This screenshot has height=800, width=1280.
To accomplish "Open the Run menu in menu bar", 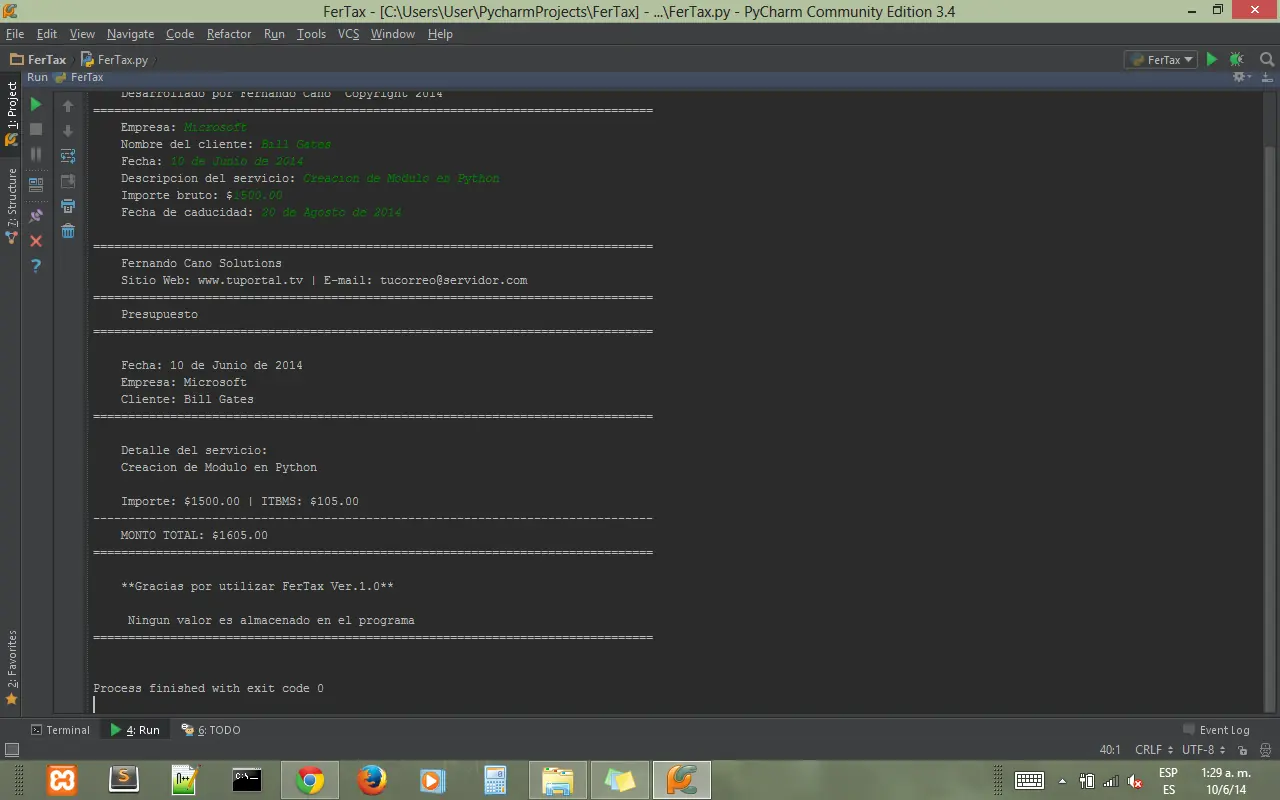I will tap(275, 34).
